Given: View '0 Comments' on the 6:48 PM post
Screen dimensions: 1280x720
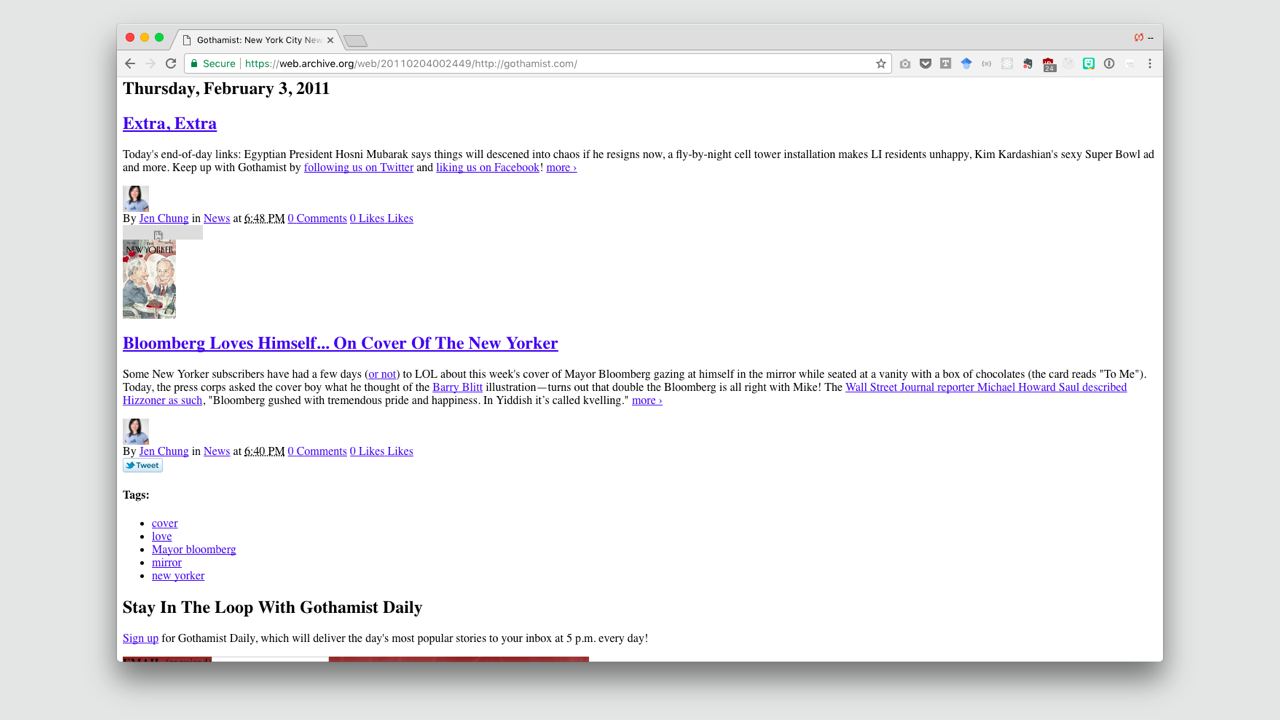Looking at the screenshot, I should [x=317, y=218].
